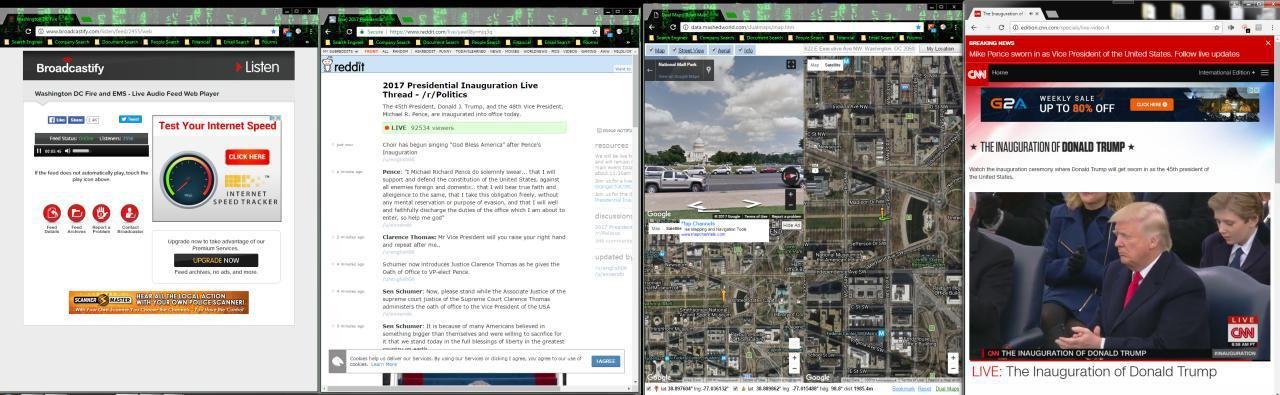Image resolution: width=1280 pixels, height=395 pixels.
Task: Click Report a Problem icon
Action: coord(101,213)
